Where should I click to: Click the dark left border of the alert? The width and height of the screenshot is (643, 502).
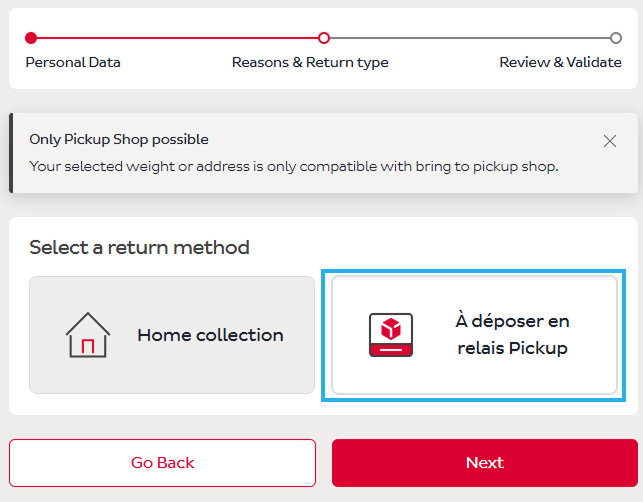pyautogui.click(x=11, y=152)
